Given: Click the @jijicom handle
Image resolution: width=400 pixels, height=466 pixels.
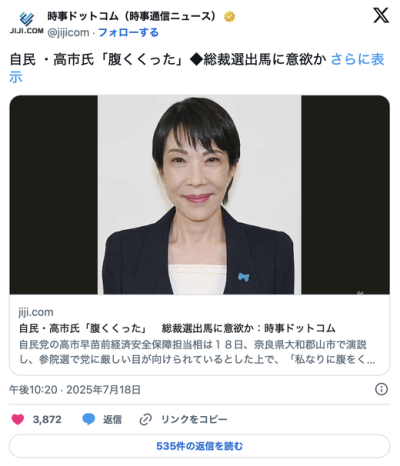Looking at the screenshot, I should 68,32.
